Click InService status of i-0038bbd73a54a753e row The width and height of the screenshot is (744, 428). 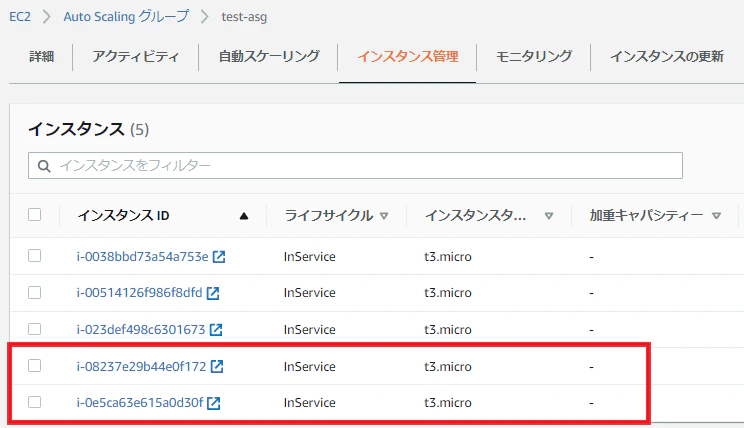tap(309, 257)
